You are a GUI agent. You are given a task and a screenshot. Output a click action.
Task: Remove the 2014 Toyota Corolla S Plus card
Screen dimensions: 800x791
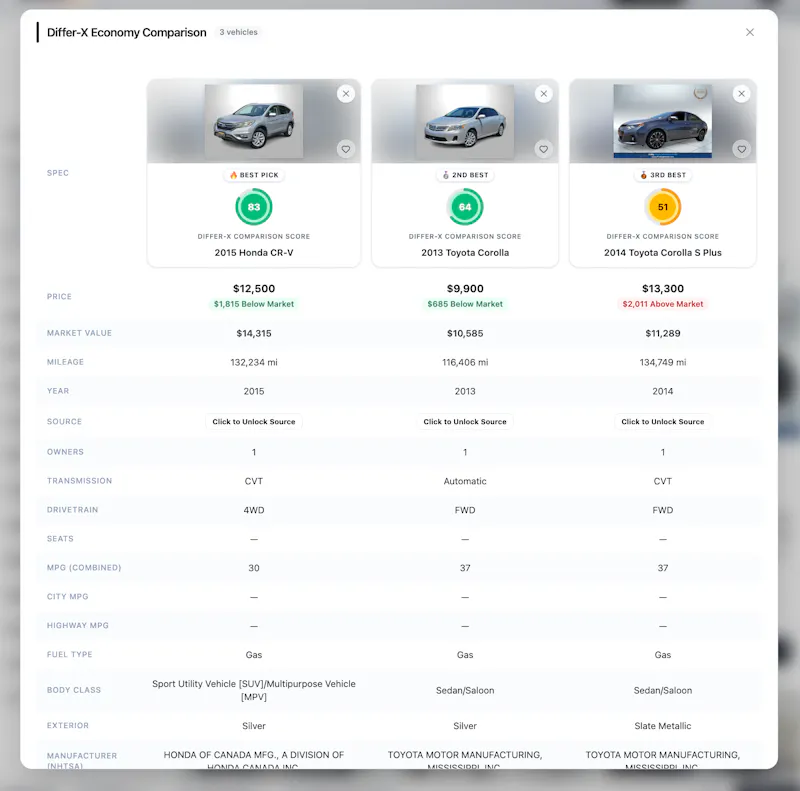pos(741,94)
